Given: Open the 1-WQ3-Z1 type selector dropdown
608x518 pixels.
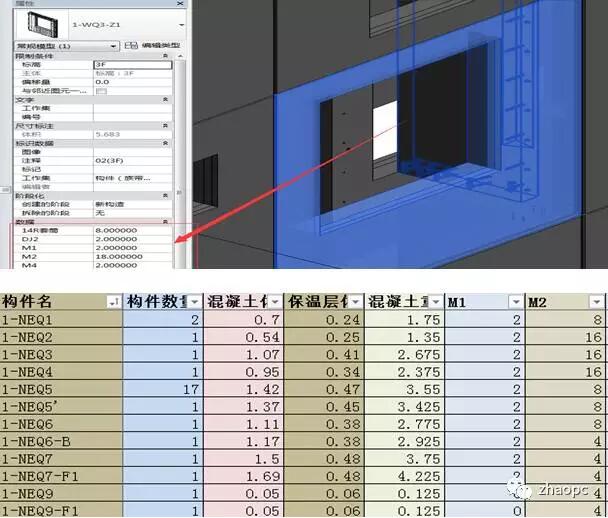Looking at the screenshot, I should (x=182, y=22).
